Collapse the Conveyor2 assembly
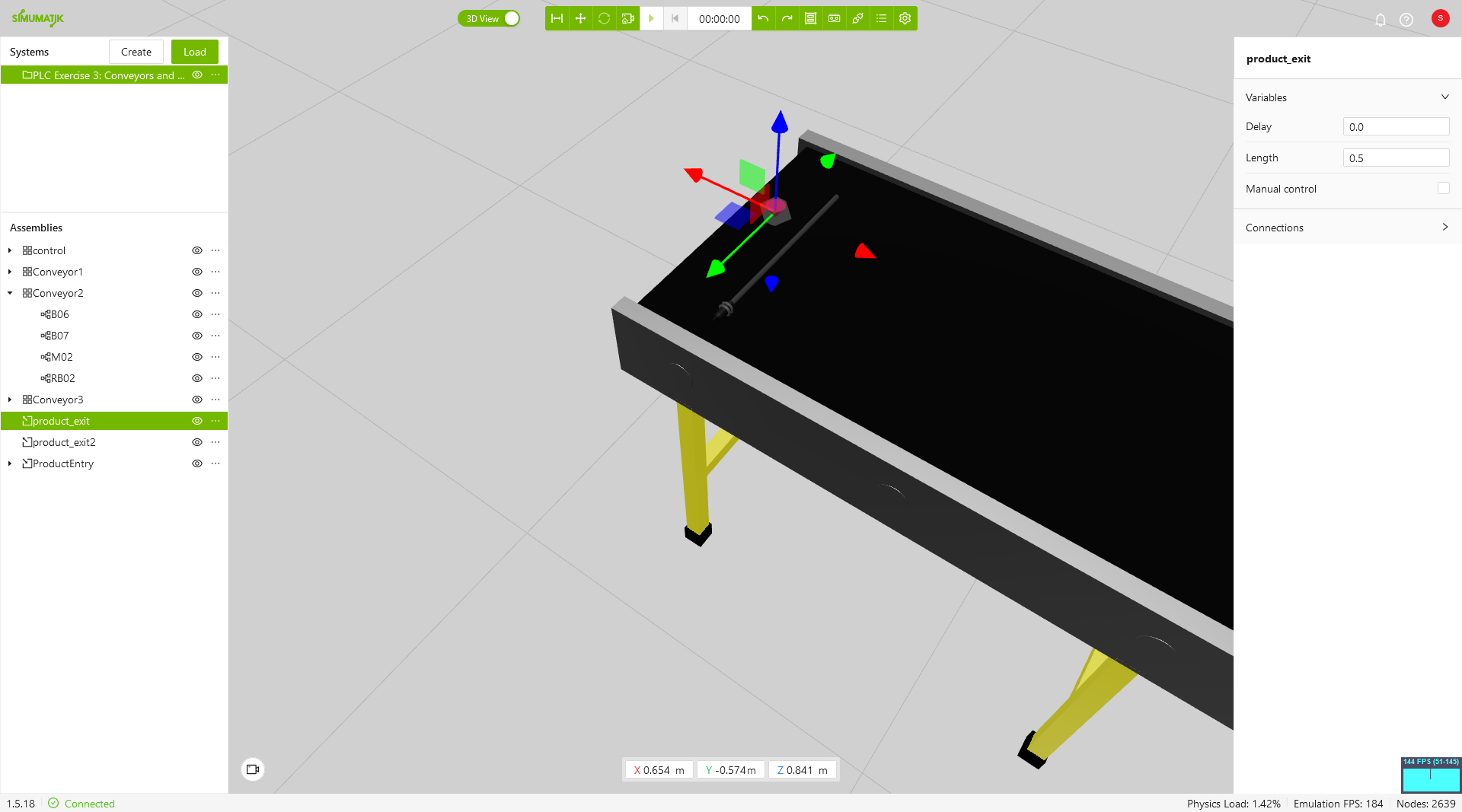This screenshot has height=812, width=1462. [x=10, y=293]
